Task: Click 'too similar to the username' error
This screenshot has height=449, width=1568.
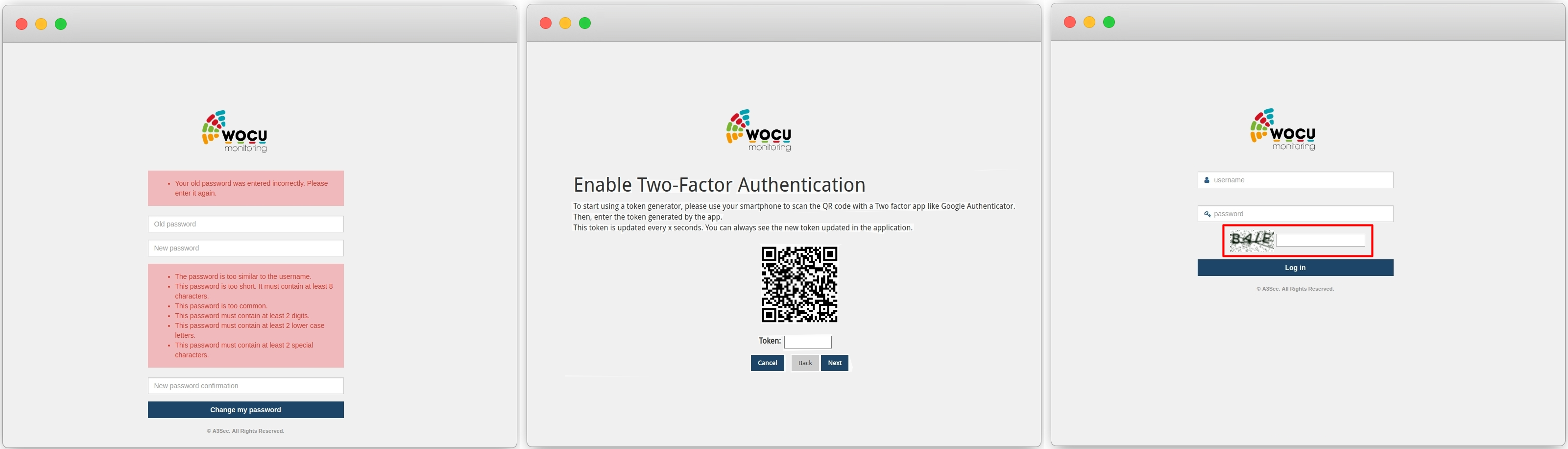Action: 243,276
